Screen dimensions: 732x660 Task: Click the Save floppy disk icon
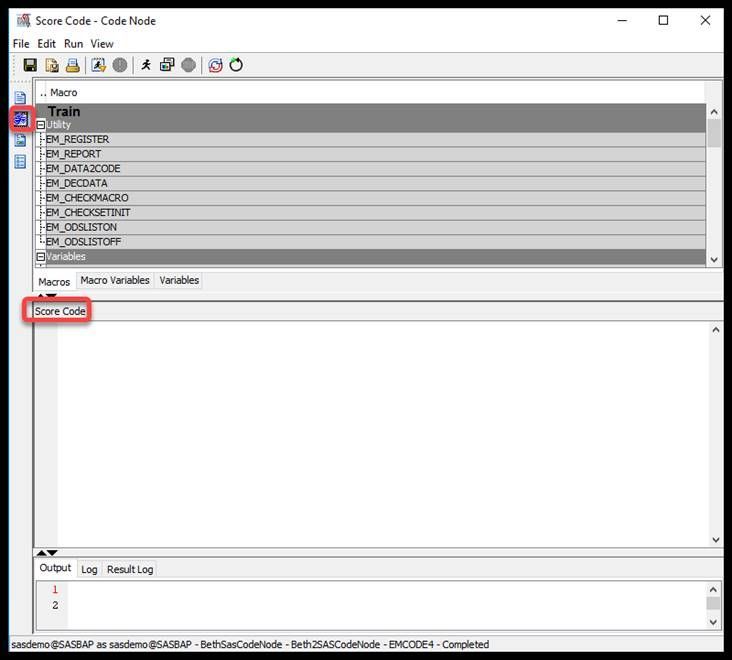[30, 65]
